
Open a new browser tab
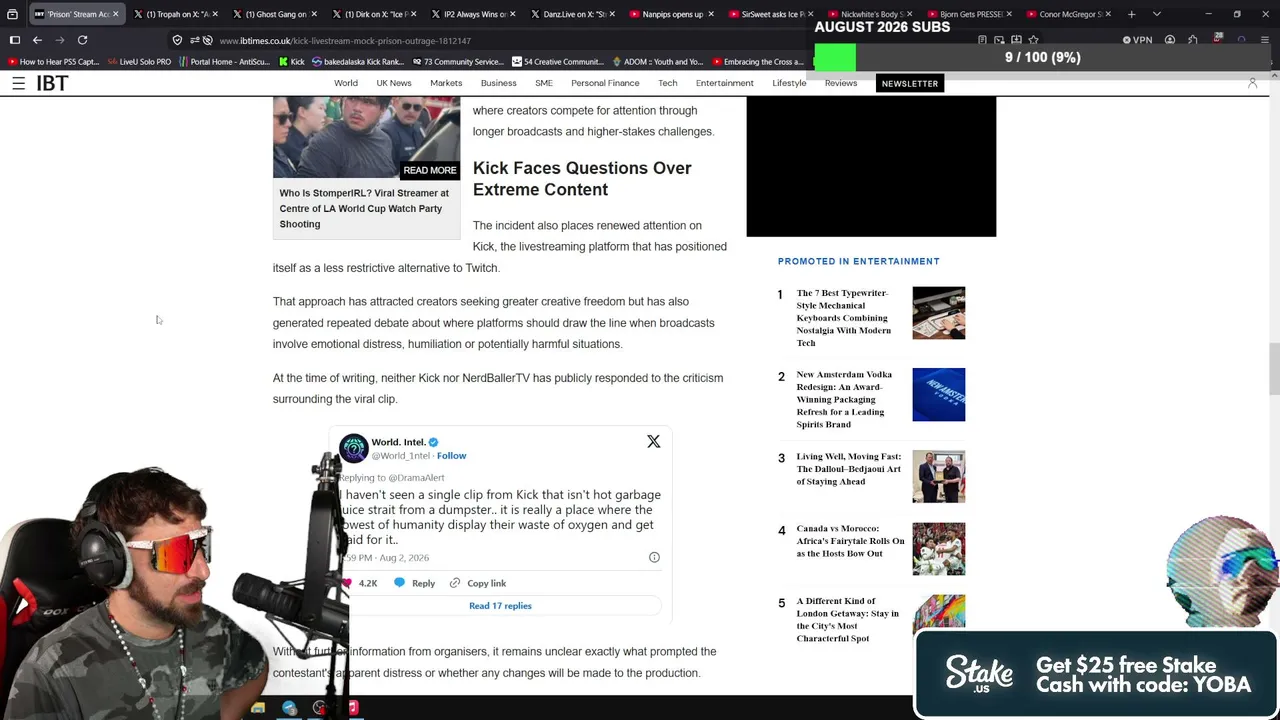coord(1131,14)
